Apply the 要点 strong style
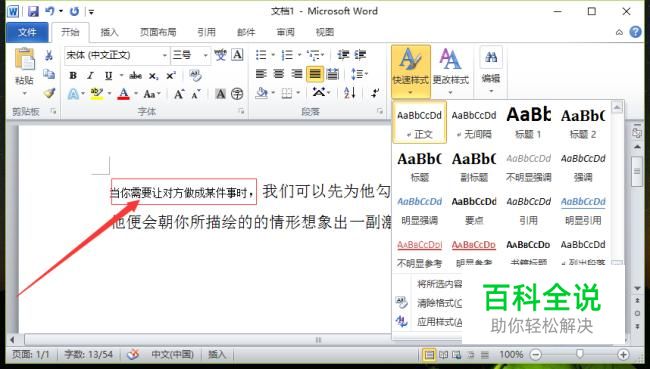This screenshot has height=369, width=650. 474,209
